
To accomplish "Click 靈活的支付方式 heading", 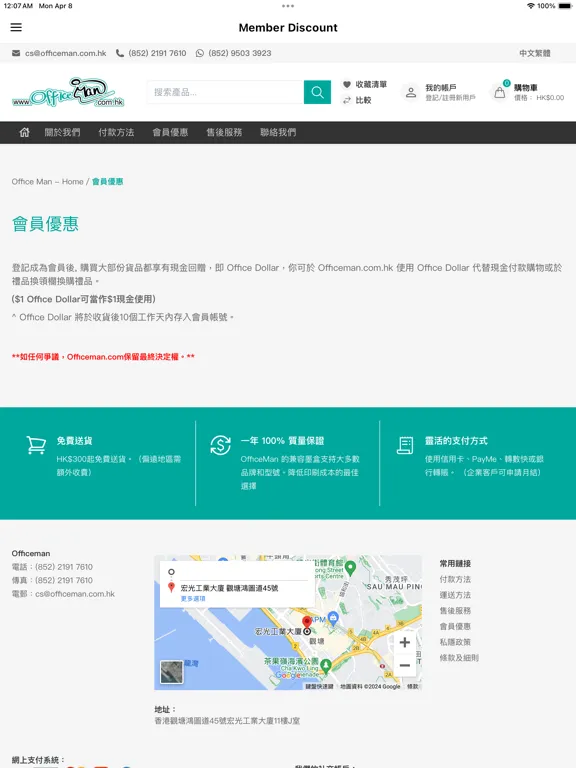I will (456, 441).
